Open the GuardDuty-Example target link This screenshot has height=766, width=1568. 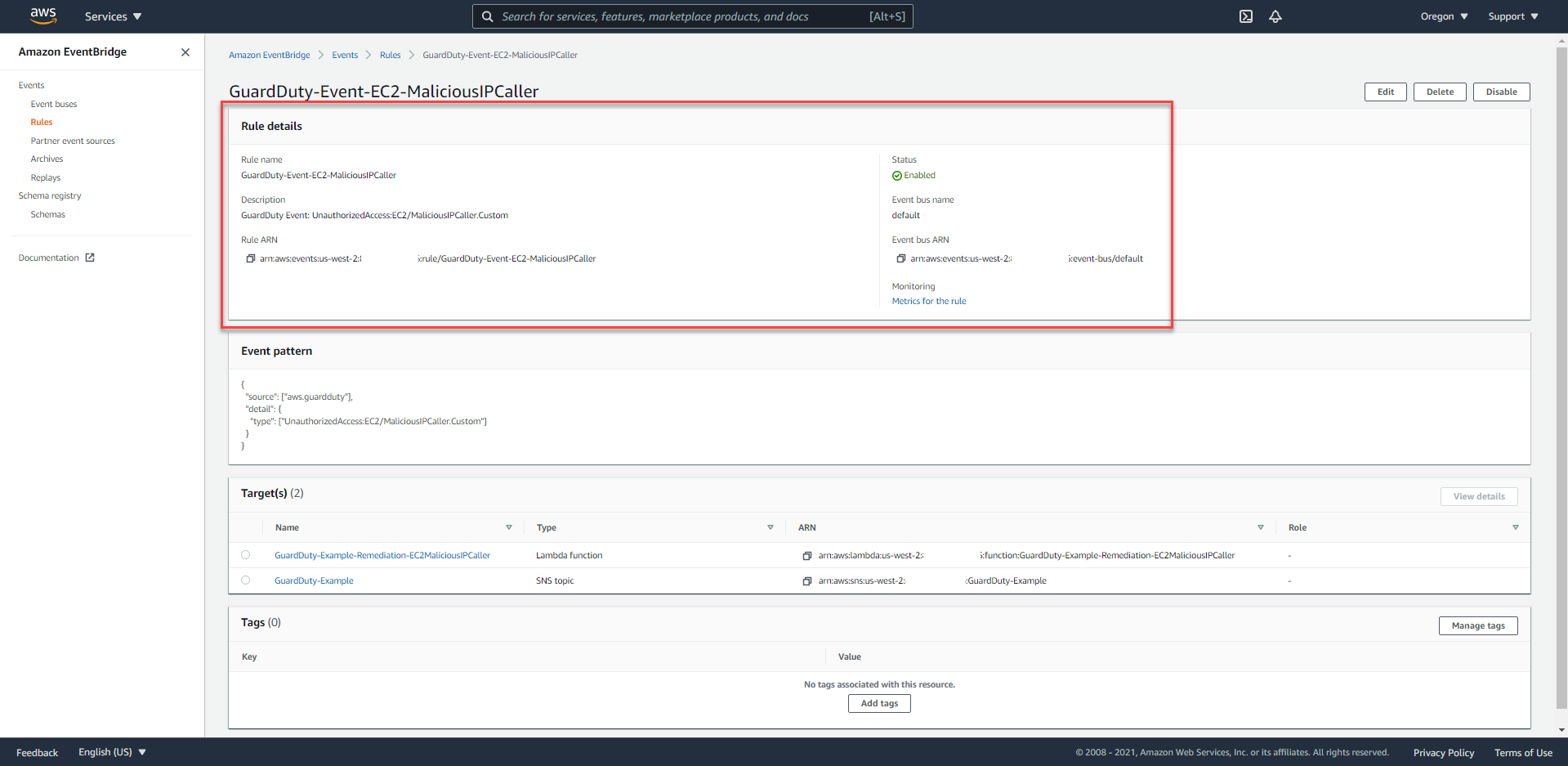[x=314, y=581]
